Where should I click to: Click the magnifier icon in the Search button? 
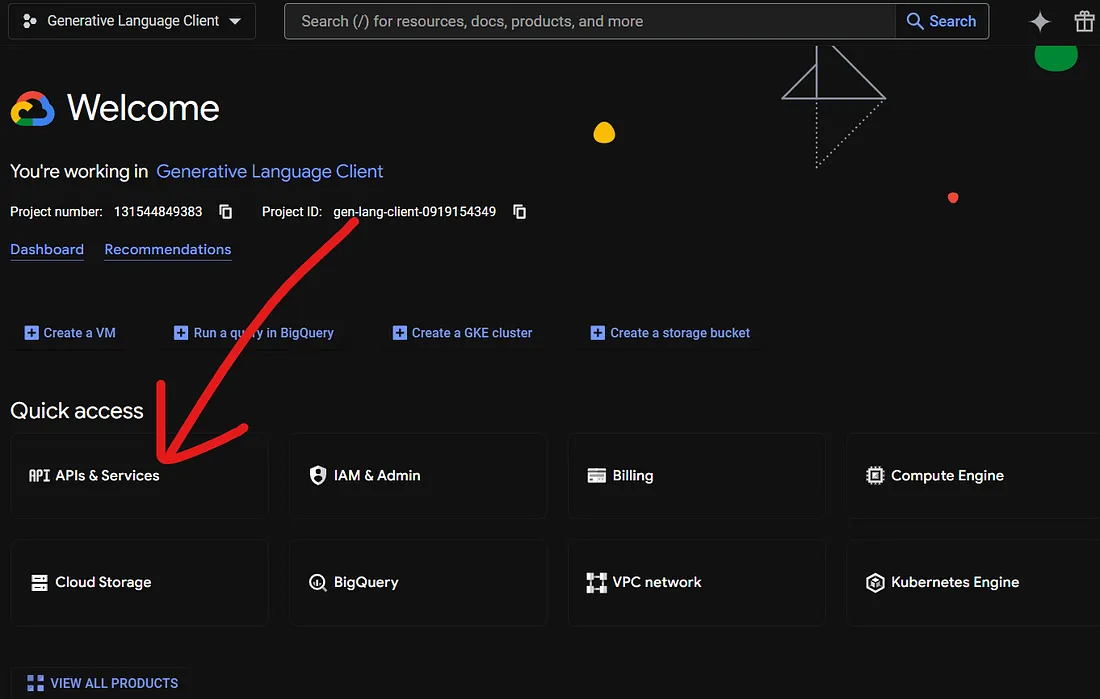click(x=915, y=21)
